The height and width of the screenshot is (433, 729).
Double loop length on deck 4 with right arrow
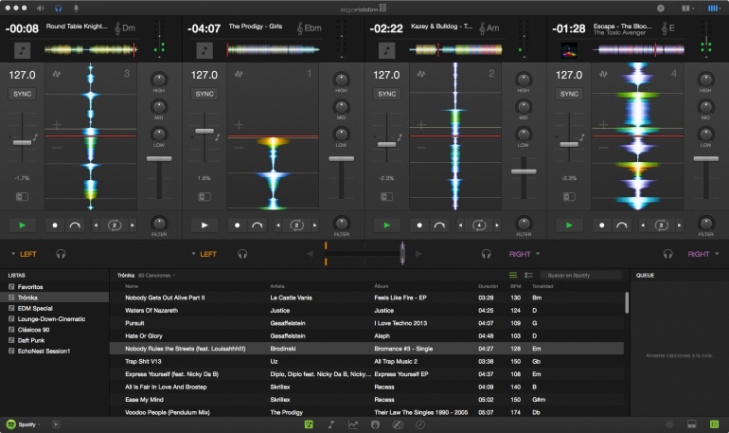tap(679, 225)
